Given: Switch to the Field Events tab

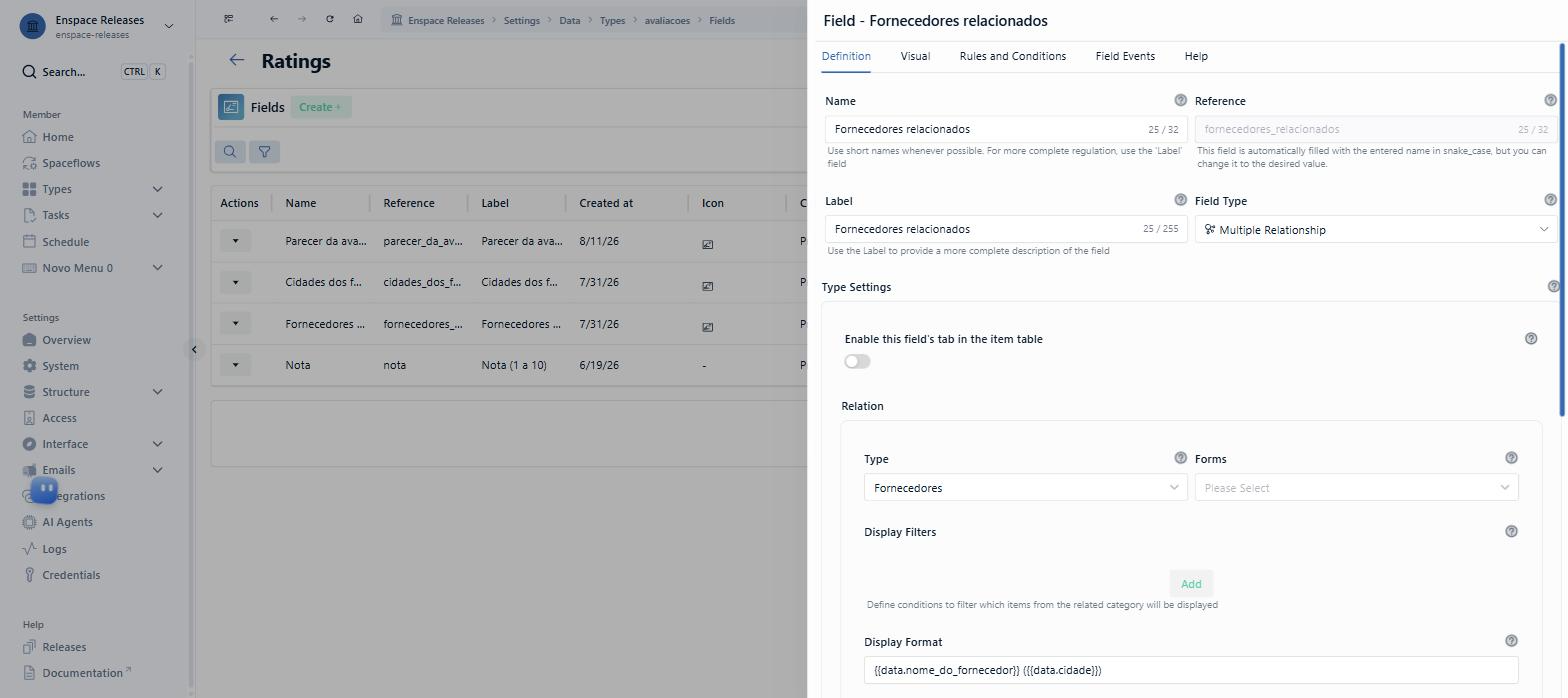Looking at the screenshot, I should click(x=1125, y=56).
